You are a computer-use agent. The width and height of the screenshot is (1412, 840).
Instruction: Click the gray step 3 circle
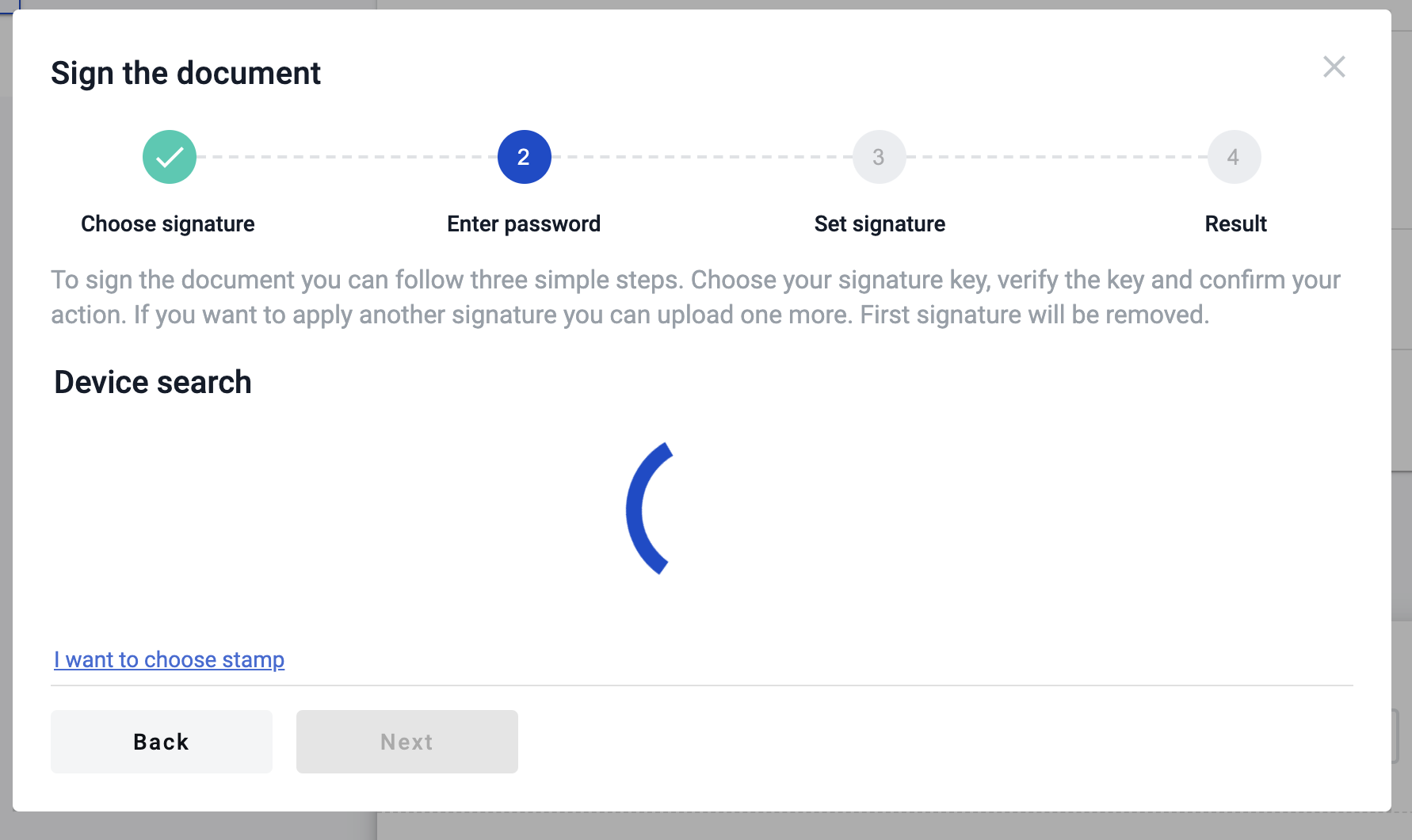click(x=879, y=157)
